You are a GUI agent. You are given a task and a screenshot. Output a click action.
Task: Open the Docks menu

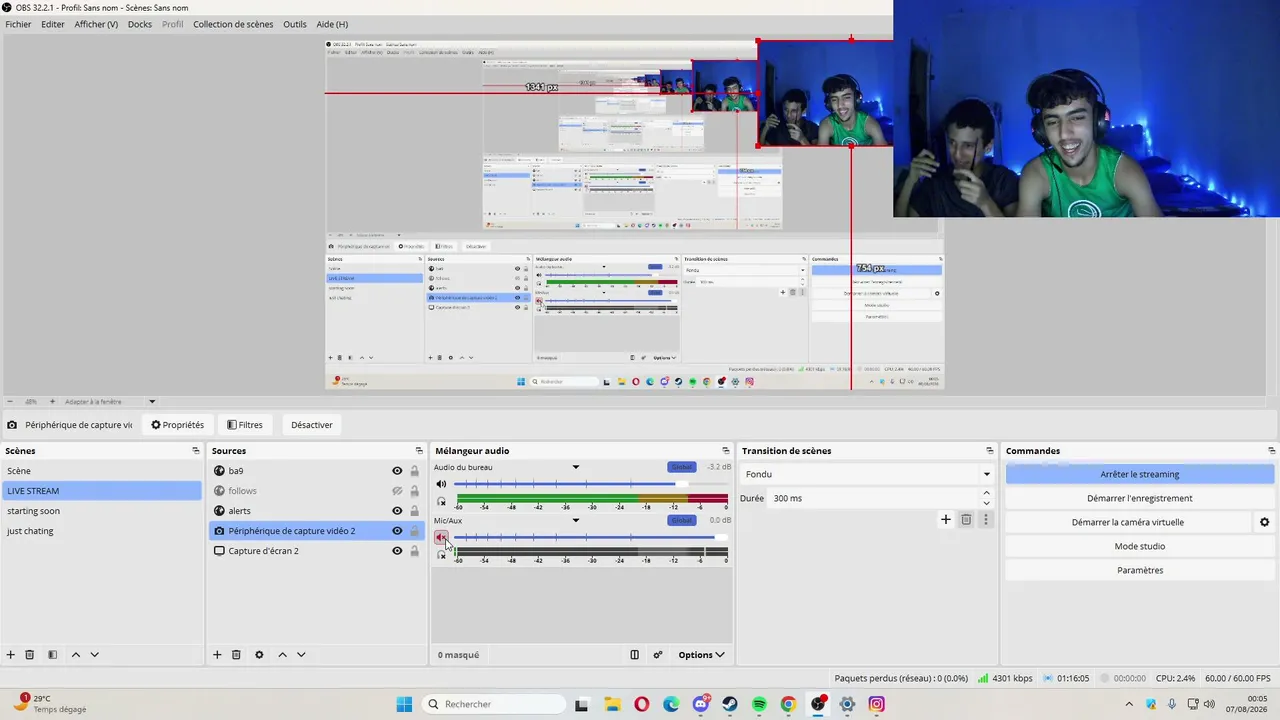pos(140,24)
